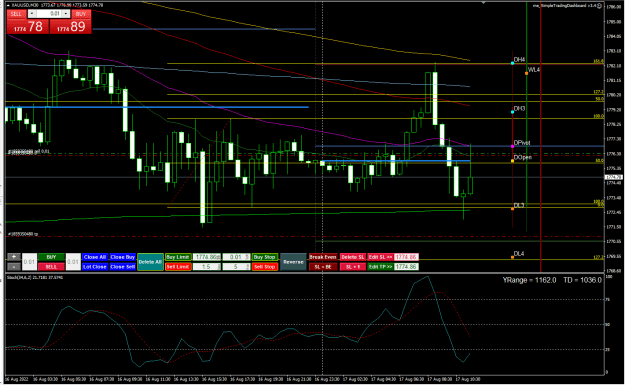Click the 0.01 lot field left of Buy Stop
Viewport: 625px width, 385px height.
(236, 257)
